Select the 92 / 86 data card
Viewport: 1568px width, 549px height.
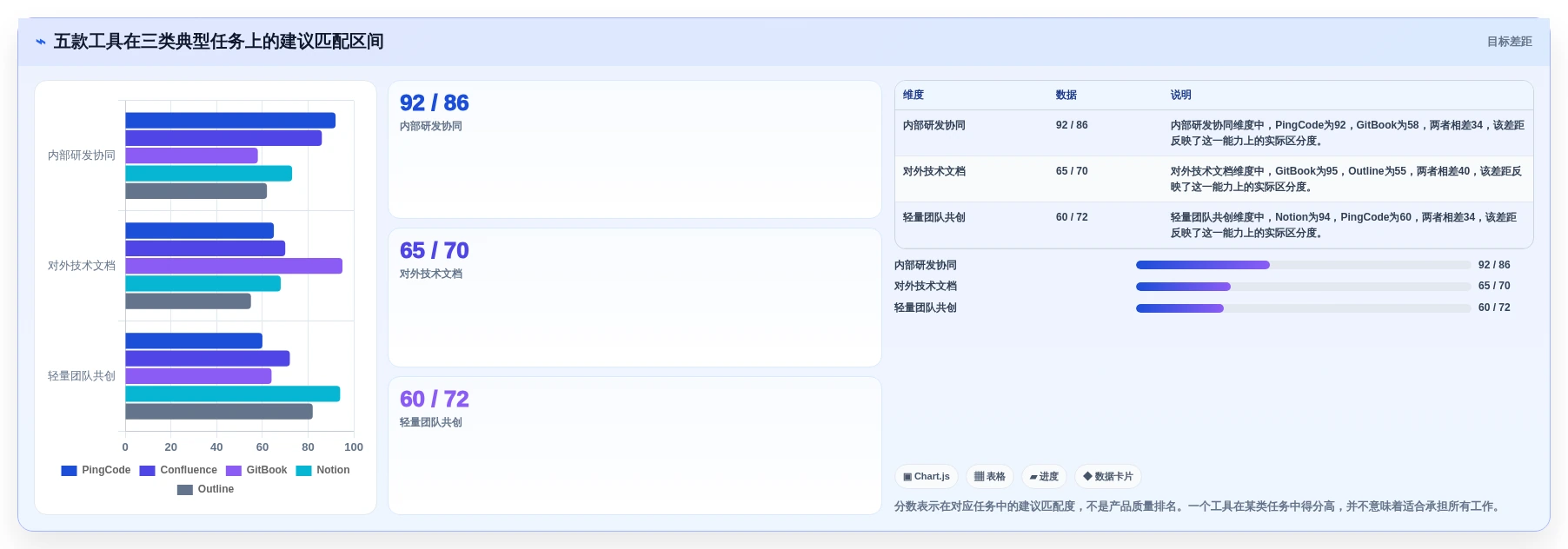(x=635, y=149)
